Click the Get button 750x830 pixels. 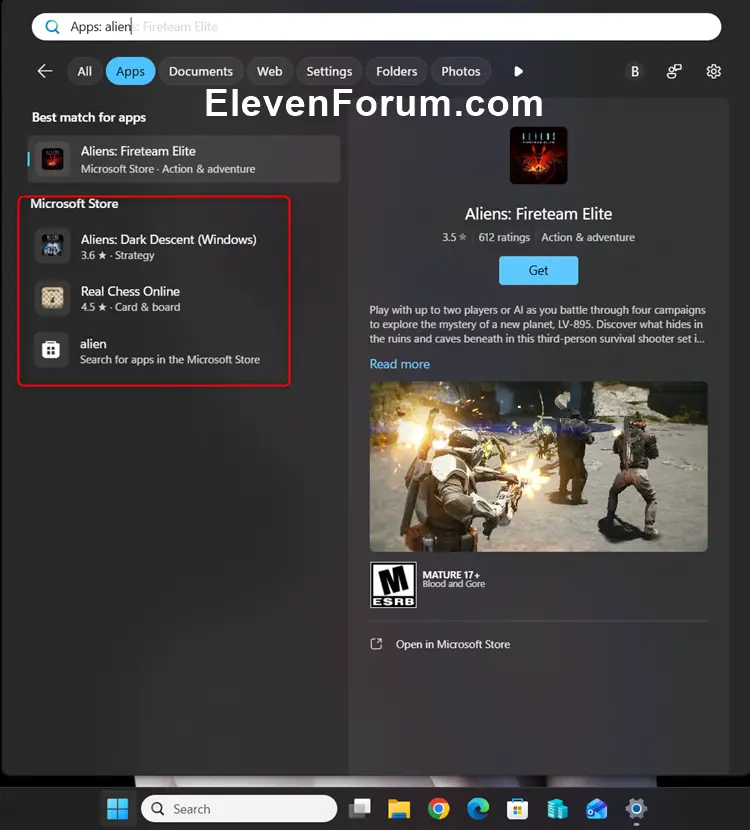[538, 270]
